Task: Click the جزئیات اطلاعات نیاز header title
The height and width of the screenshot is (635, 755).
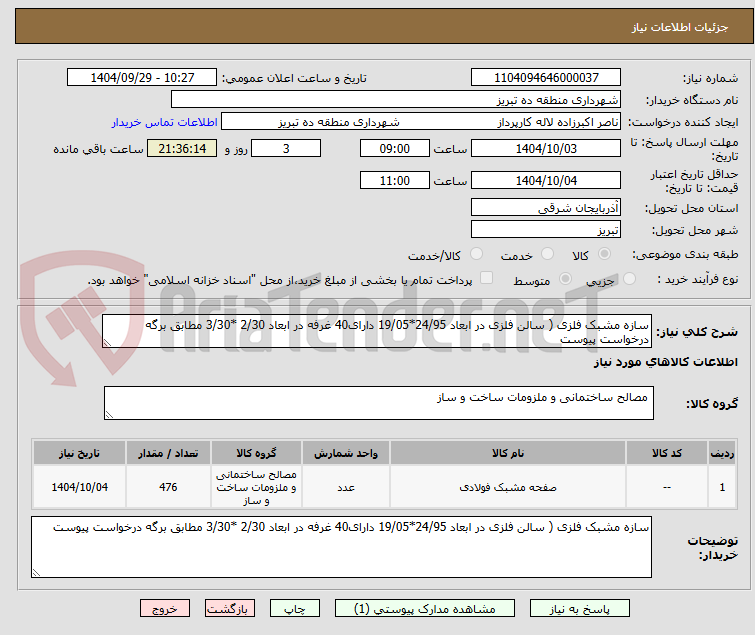Action: (x=680, y=27)
